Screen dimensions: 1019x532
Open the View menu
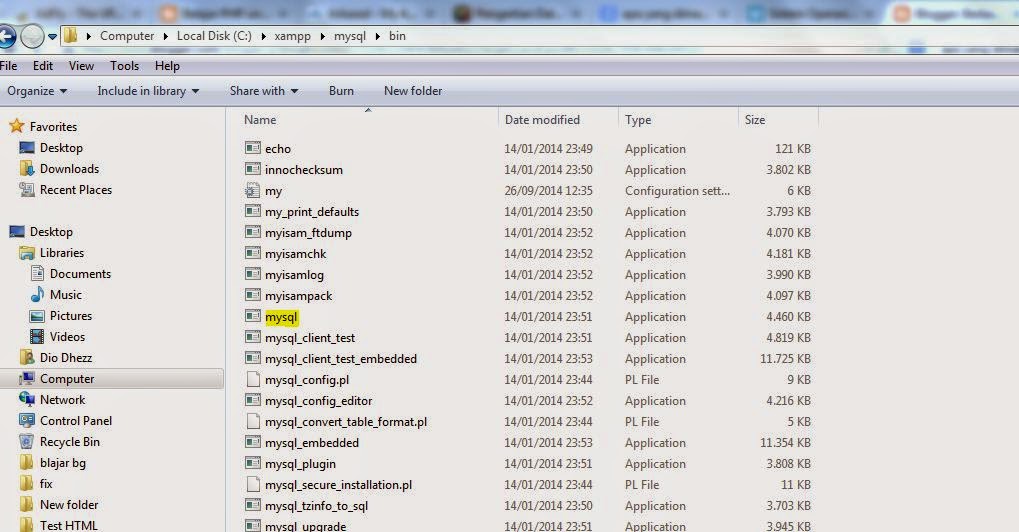pyautogui.click(x=81, y=66)
